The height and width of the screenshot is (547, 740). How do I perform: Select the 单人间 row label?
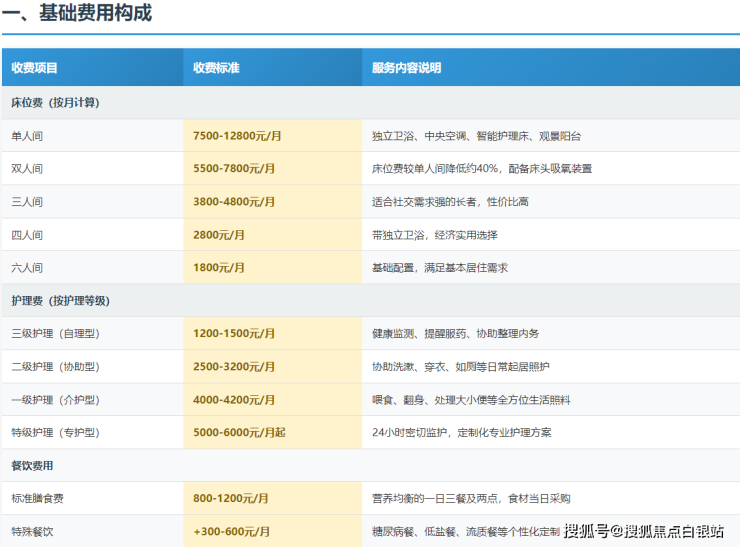27,136
